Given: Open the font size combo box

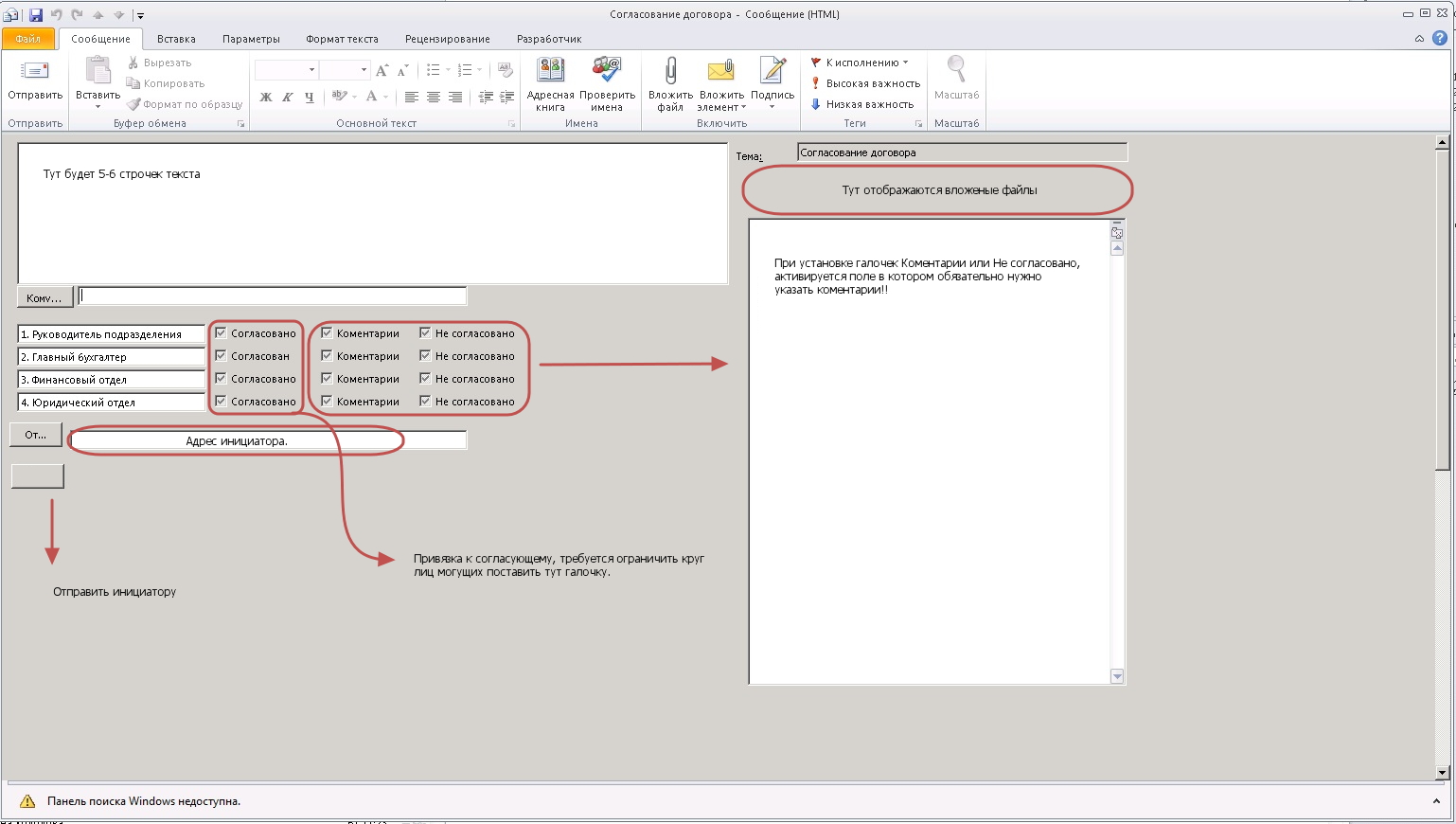Looking at the screenshot, I should click(344, 70).
